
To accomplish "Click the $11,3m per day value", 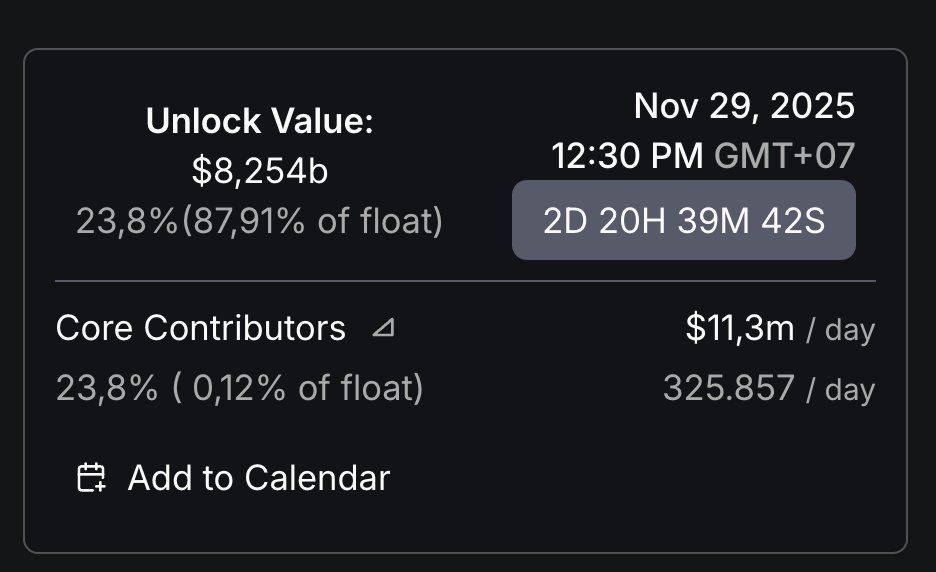I will click(740, 328).
